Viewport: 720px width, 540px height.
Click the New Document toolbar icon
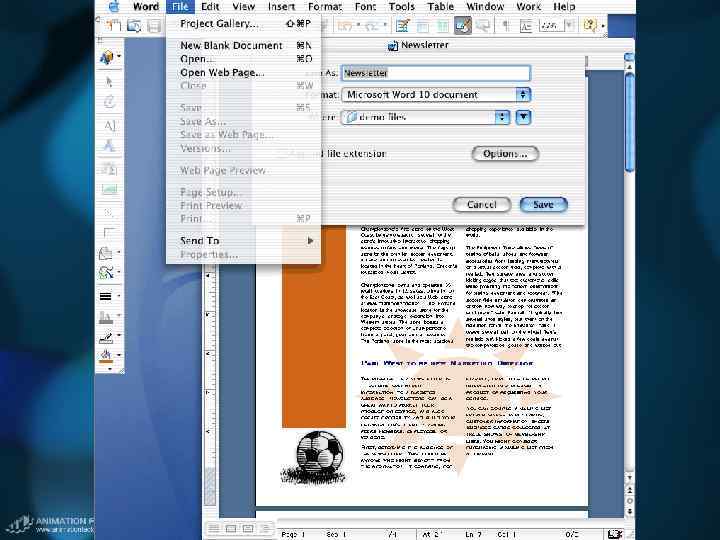[x=114, y=25]
